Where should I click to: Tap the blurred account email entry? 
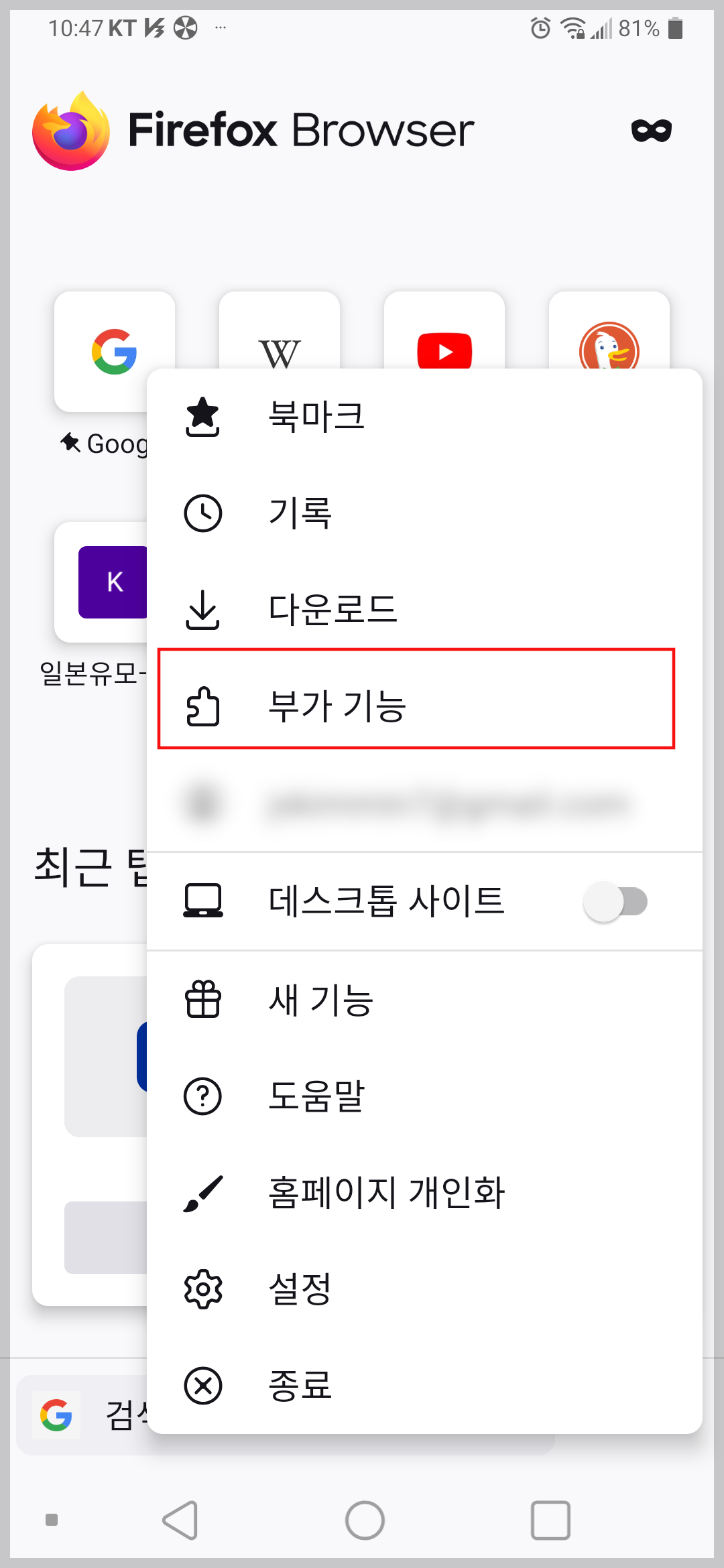[x=422, y=804]
